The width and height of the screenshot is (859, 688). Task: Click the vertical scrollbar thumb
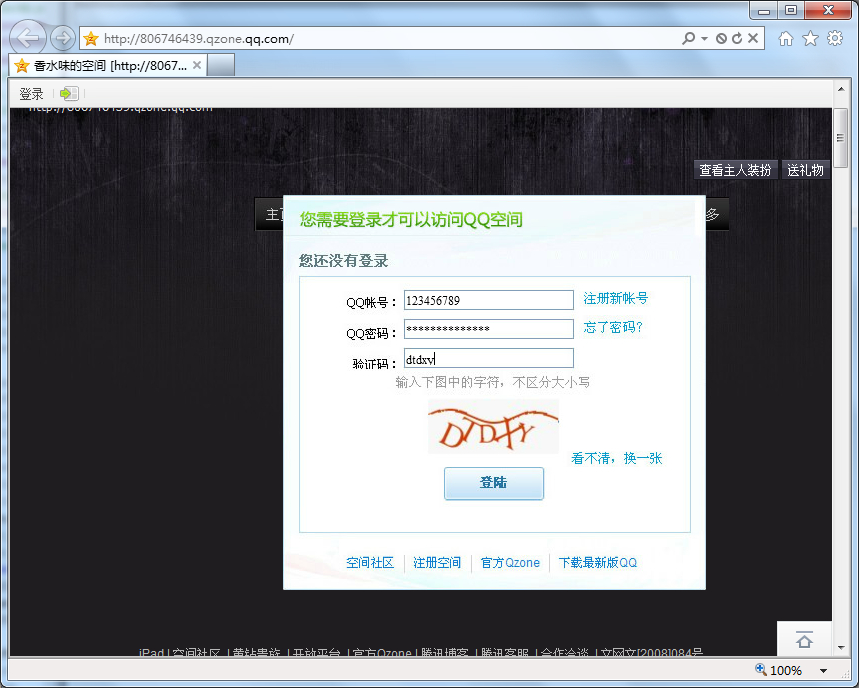point(840,138)
